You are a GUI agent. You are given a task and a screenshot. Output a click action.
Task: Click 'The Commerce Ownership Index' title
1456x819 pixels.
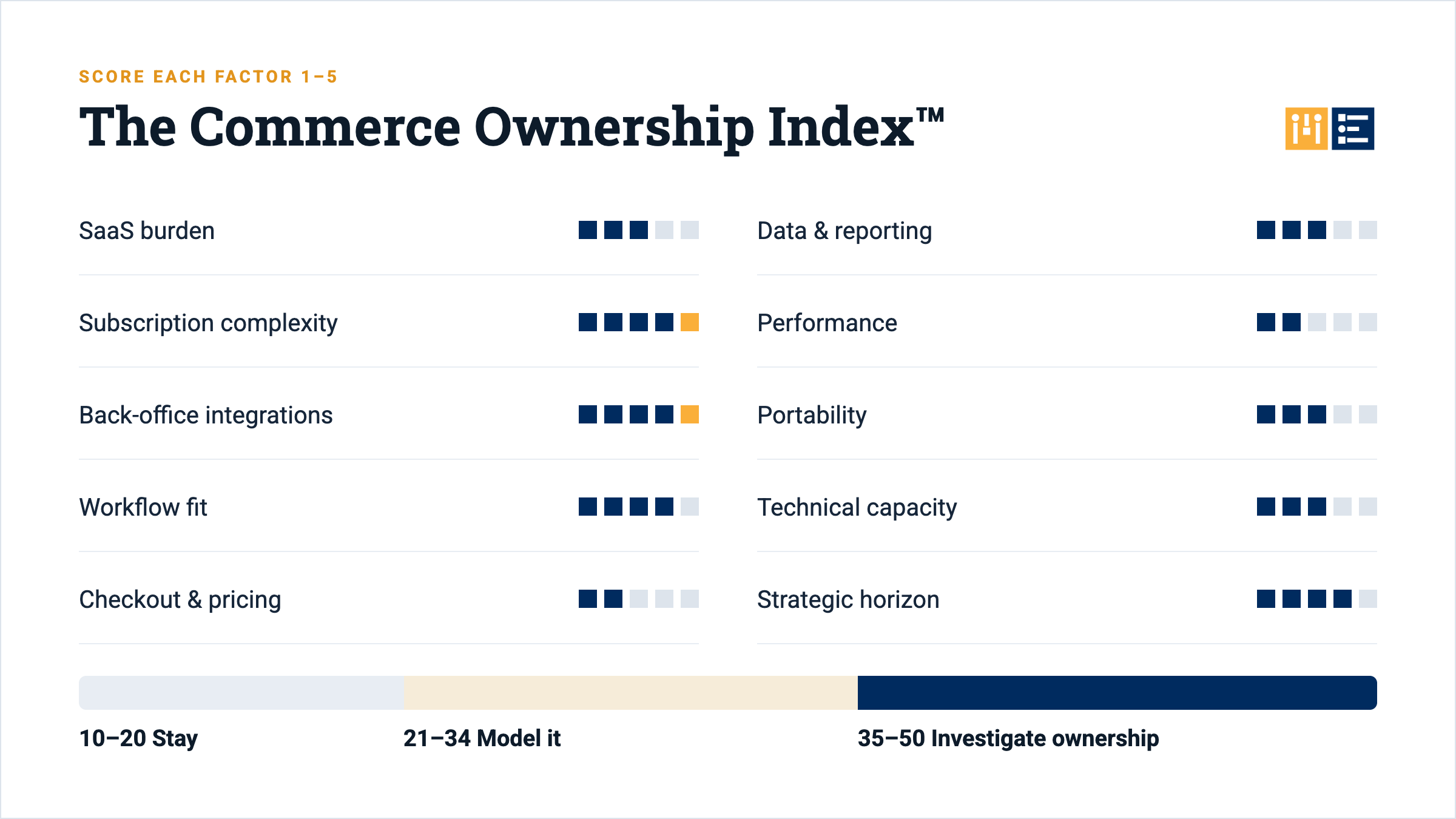511,127
